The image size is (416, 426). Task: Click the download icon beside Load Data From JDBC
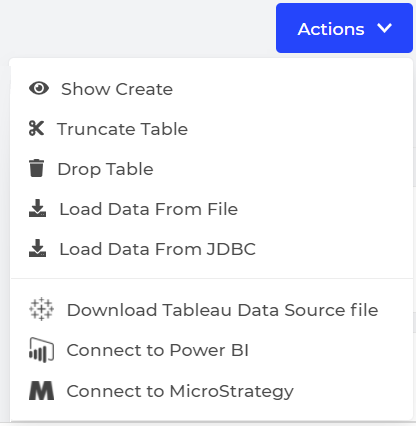click(37, 248)
